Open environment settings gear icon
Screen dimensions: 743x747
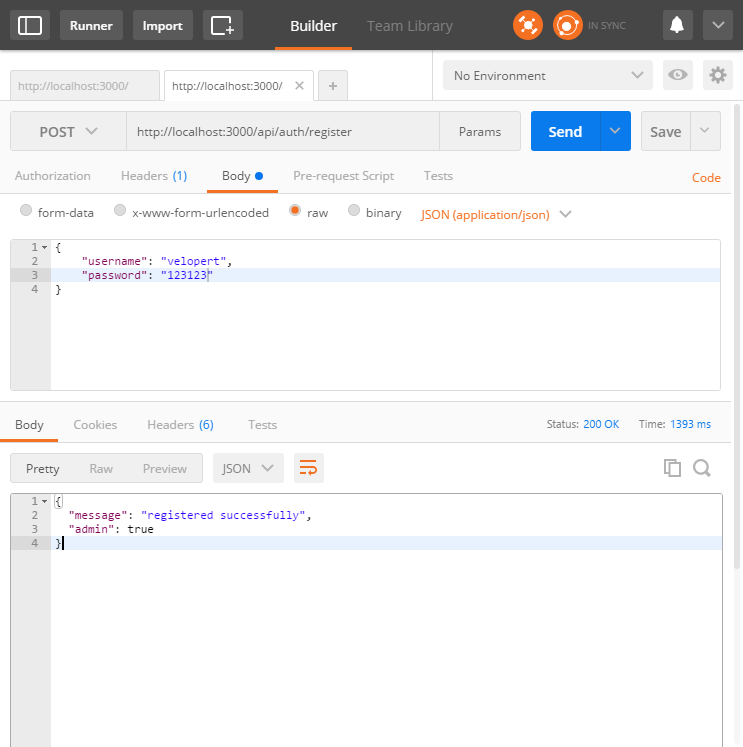pos(717,75)
